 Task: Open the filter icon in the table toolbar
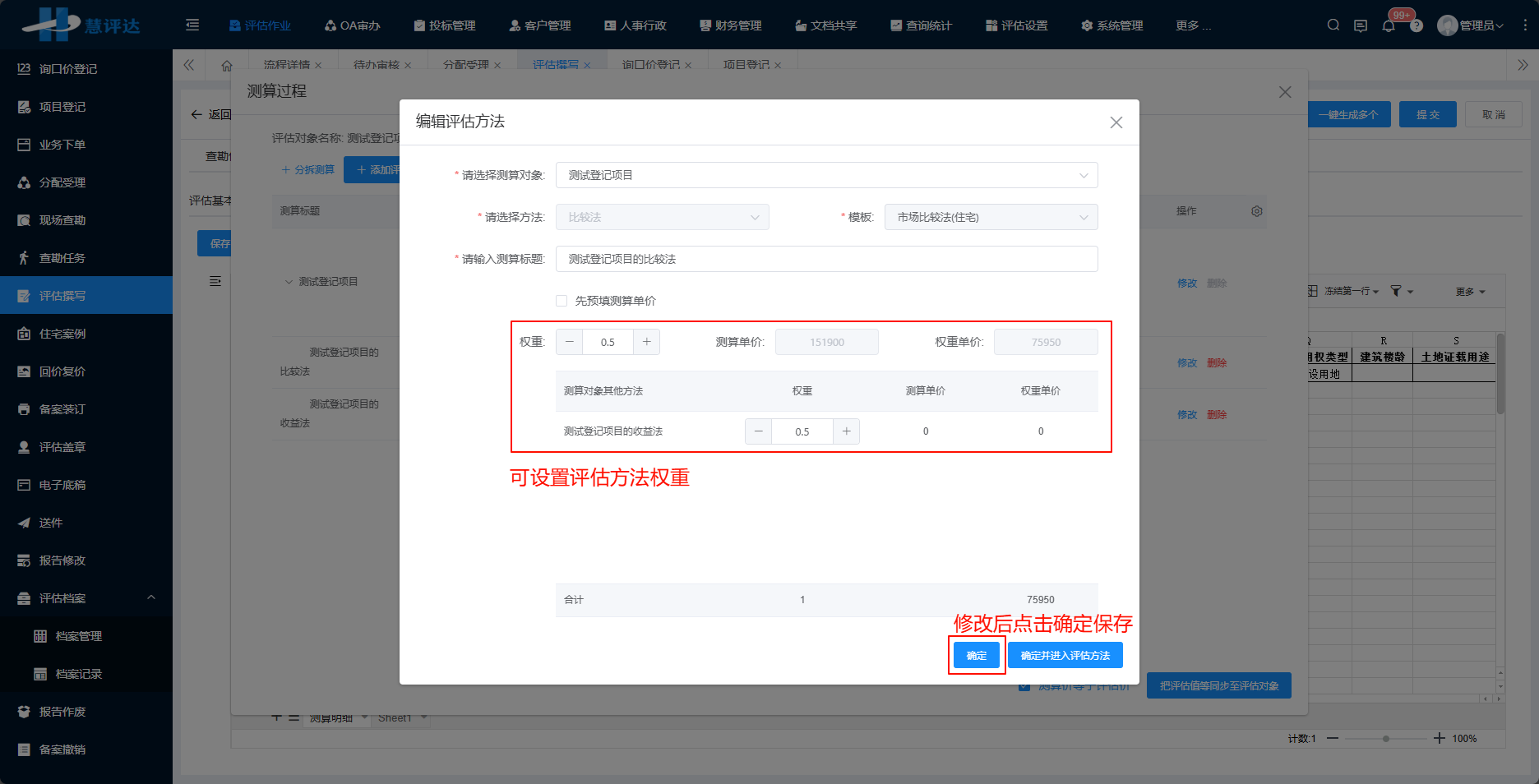pos(1396,290)
